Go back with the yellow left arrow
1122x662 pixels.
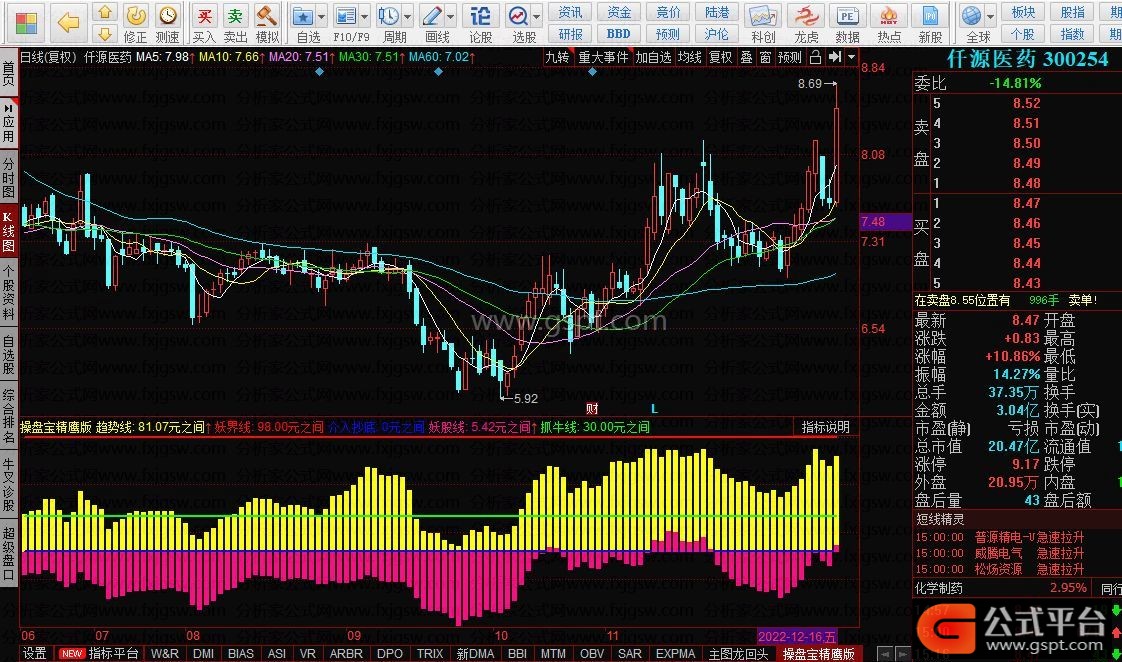click(x=69, y=22)
